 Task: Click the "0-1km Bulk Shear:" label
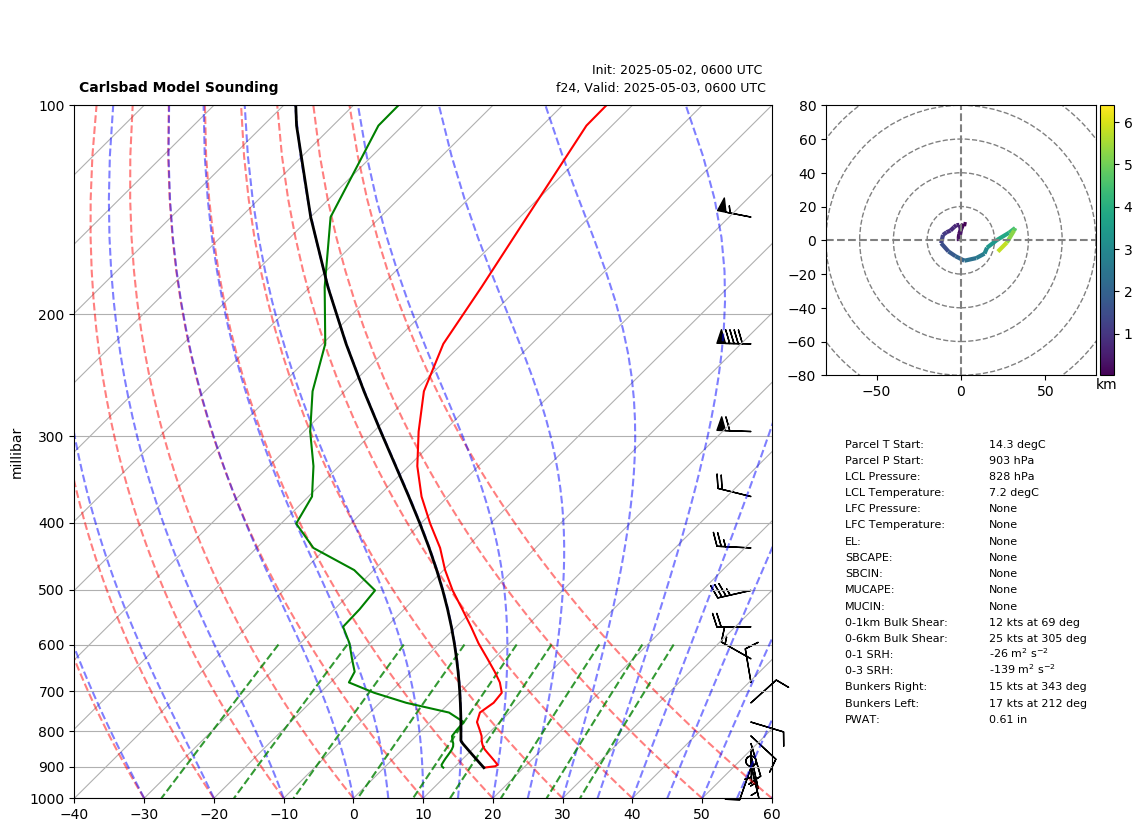pyautogui.click(x=896, y=623)
